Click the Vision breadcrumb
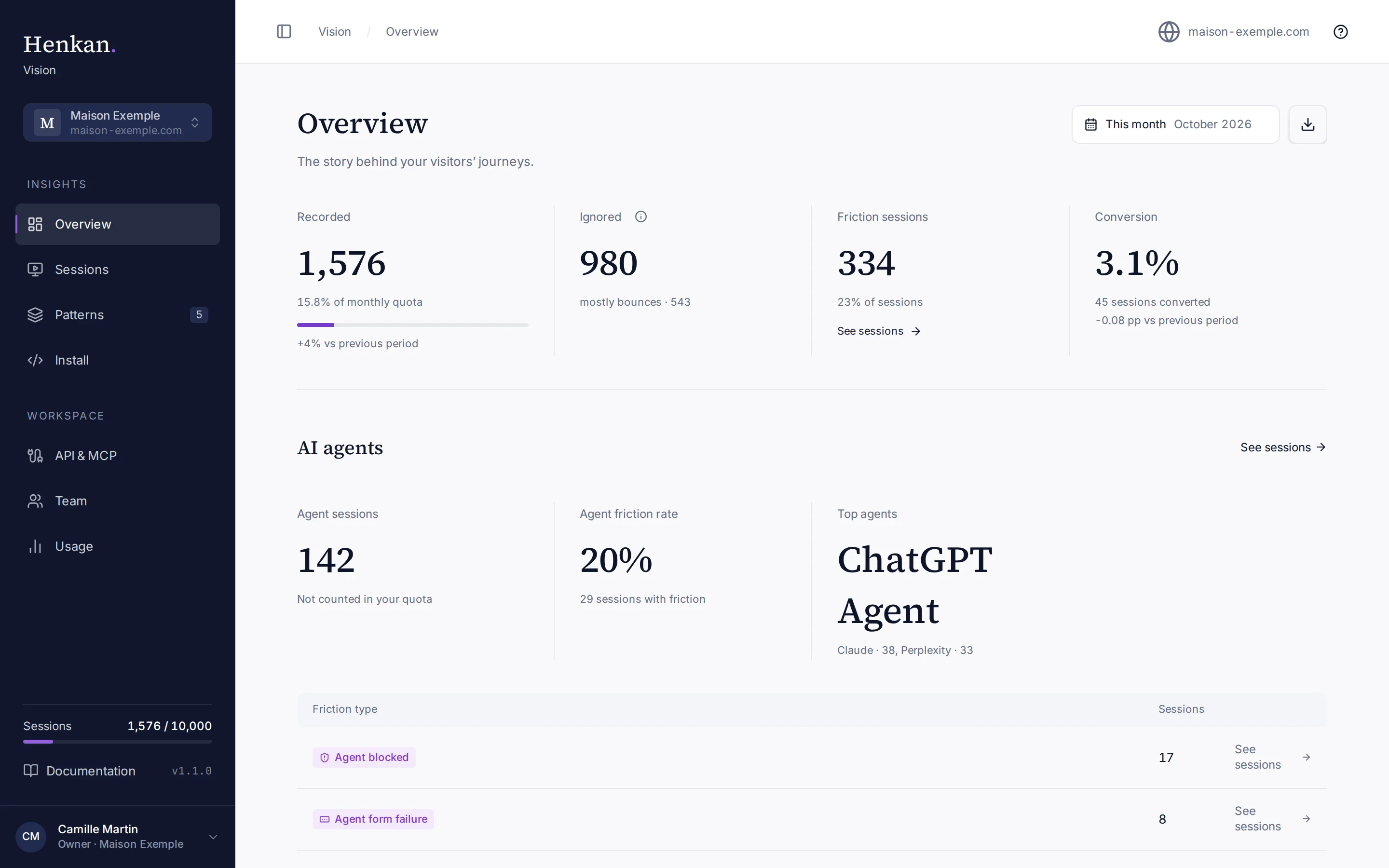 [x=335, y=31]
